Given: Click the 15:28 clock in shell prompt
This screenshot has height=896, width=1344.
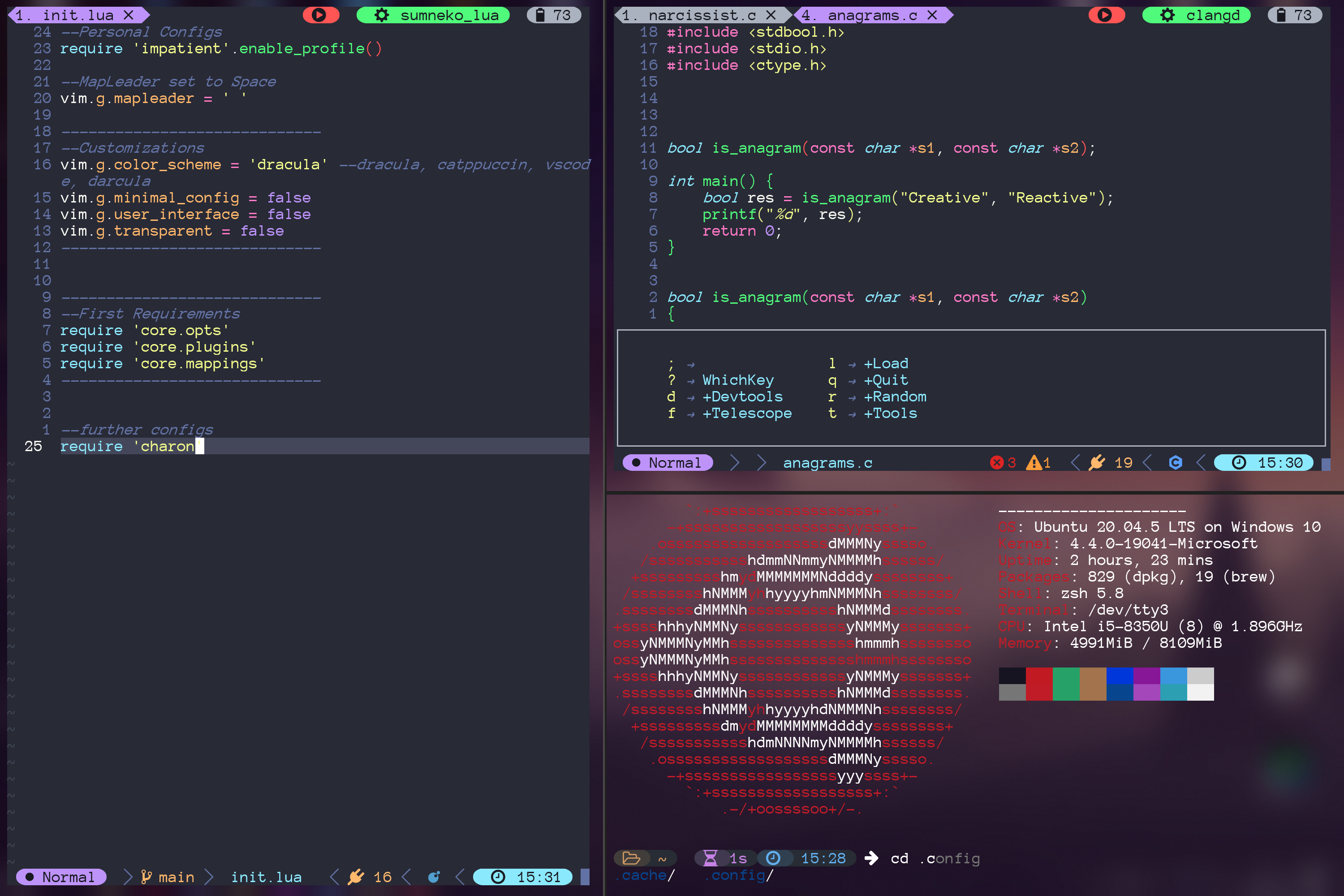Looking at the screenshot, I should 806,858.
